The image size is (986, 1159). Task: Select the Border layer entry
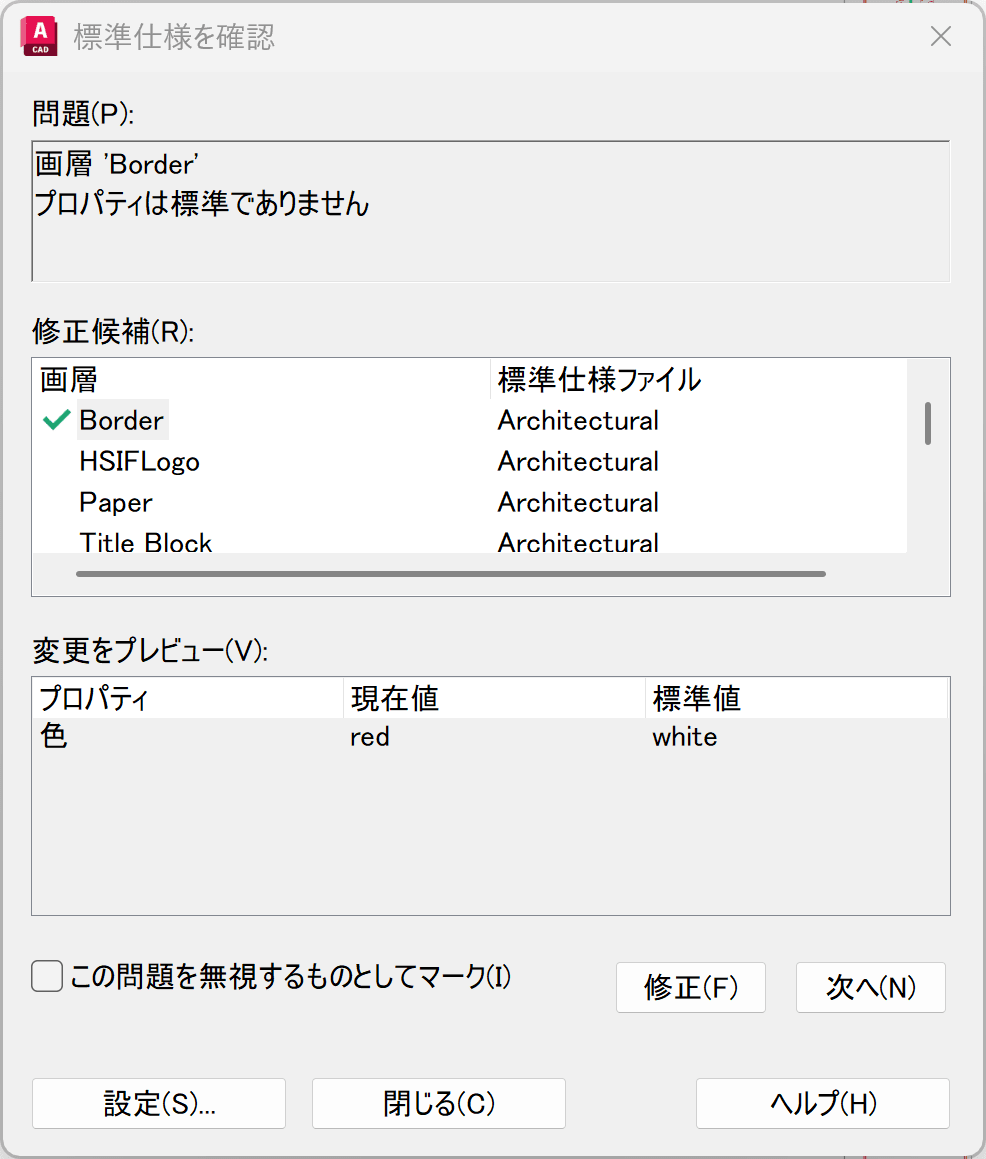coord(122,421)
